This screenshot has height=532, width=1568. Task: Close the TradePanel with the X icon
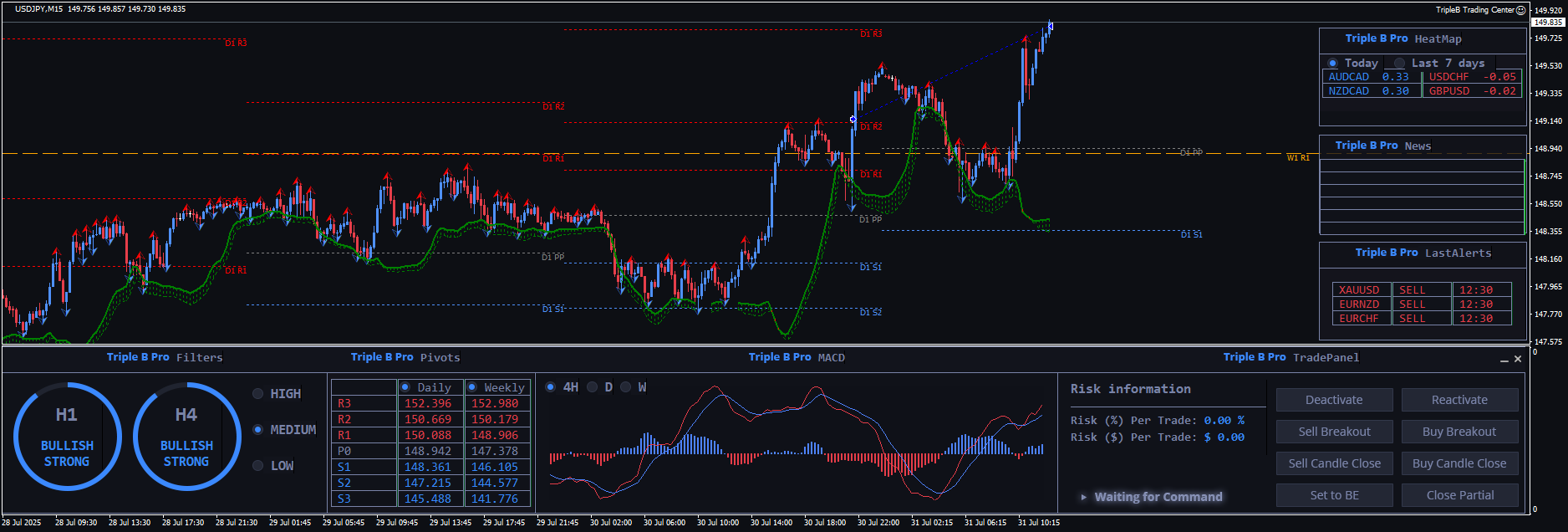pyautogui.click(x=1518, y=359)
